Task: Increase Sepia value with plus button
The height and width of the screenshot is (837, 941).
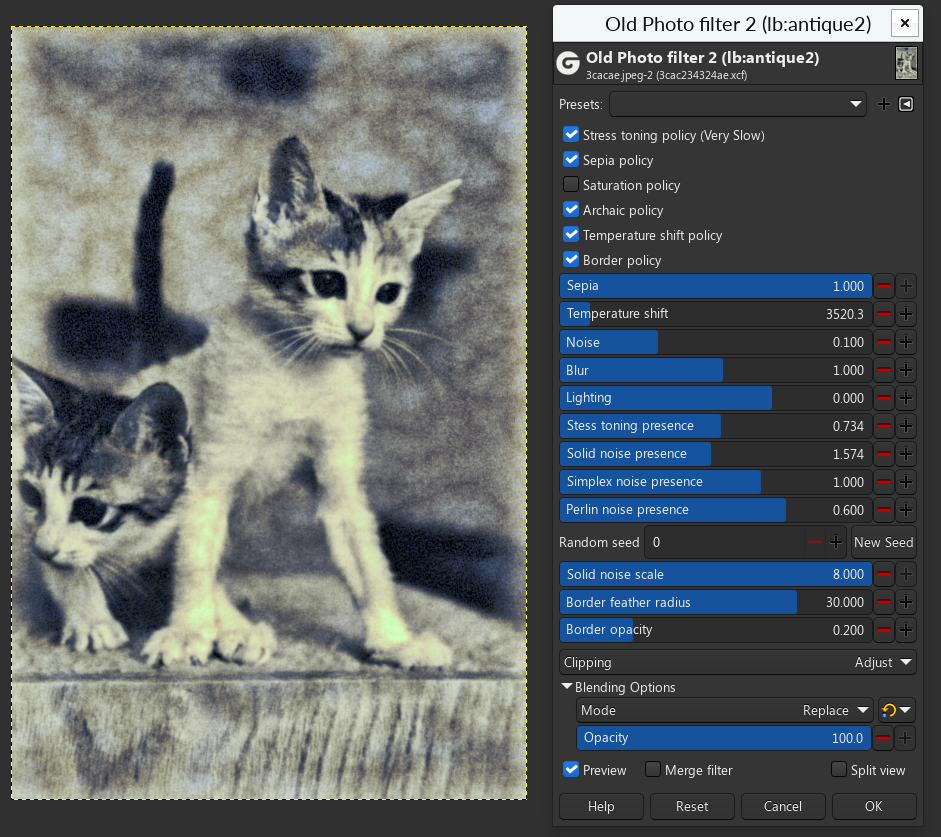Action: [906, 286]
